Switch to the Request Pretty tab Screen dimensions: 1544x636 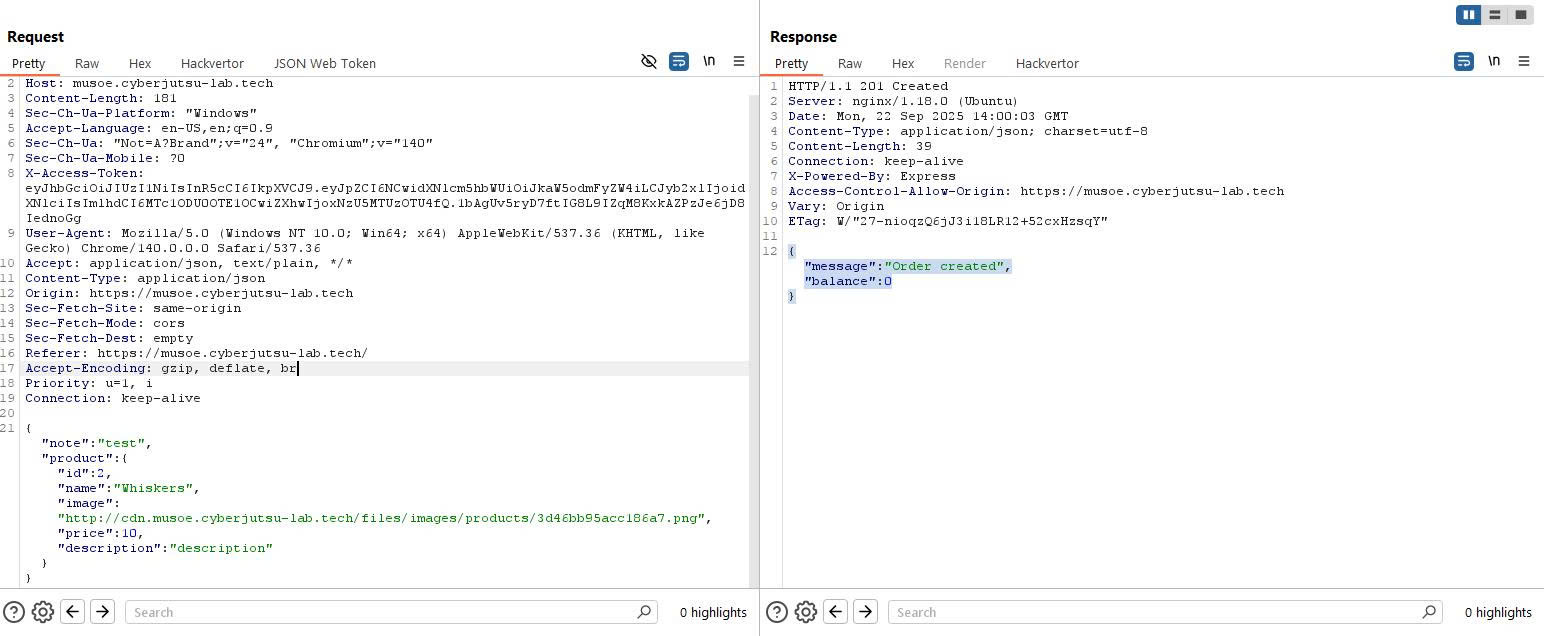28,63
